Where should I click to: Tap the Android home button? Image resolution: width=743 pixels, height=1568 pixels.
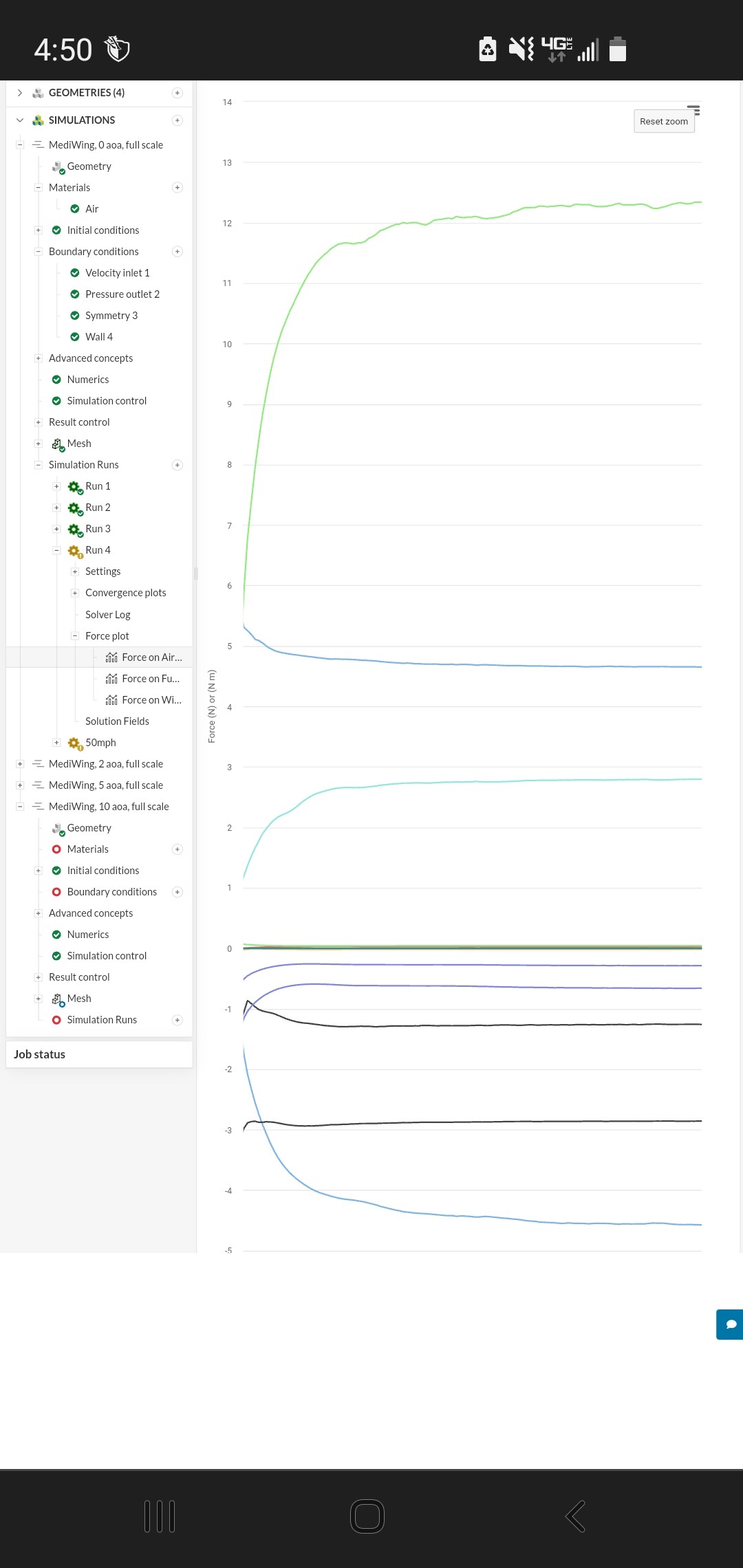coord(367,1516)
